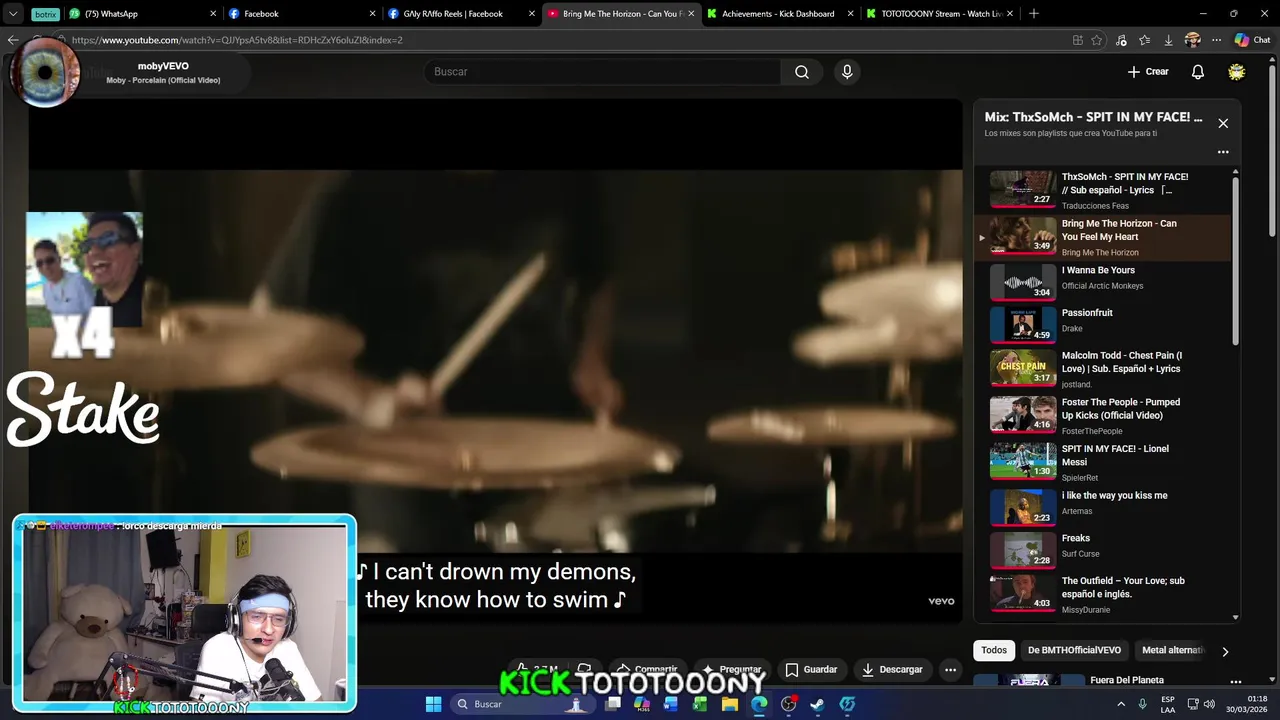Viewport: 1280px width, 720px height.
Task: Play ThxSoMch SPIT IN MY FACE thumbnail
Action: [x=1023, y=190]
